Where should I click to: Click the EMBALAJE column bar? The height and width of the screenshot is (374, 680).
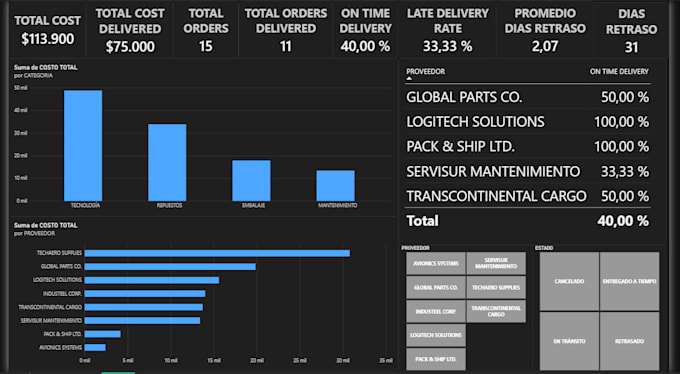point(251,180)
